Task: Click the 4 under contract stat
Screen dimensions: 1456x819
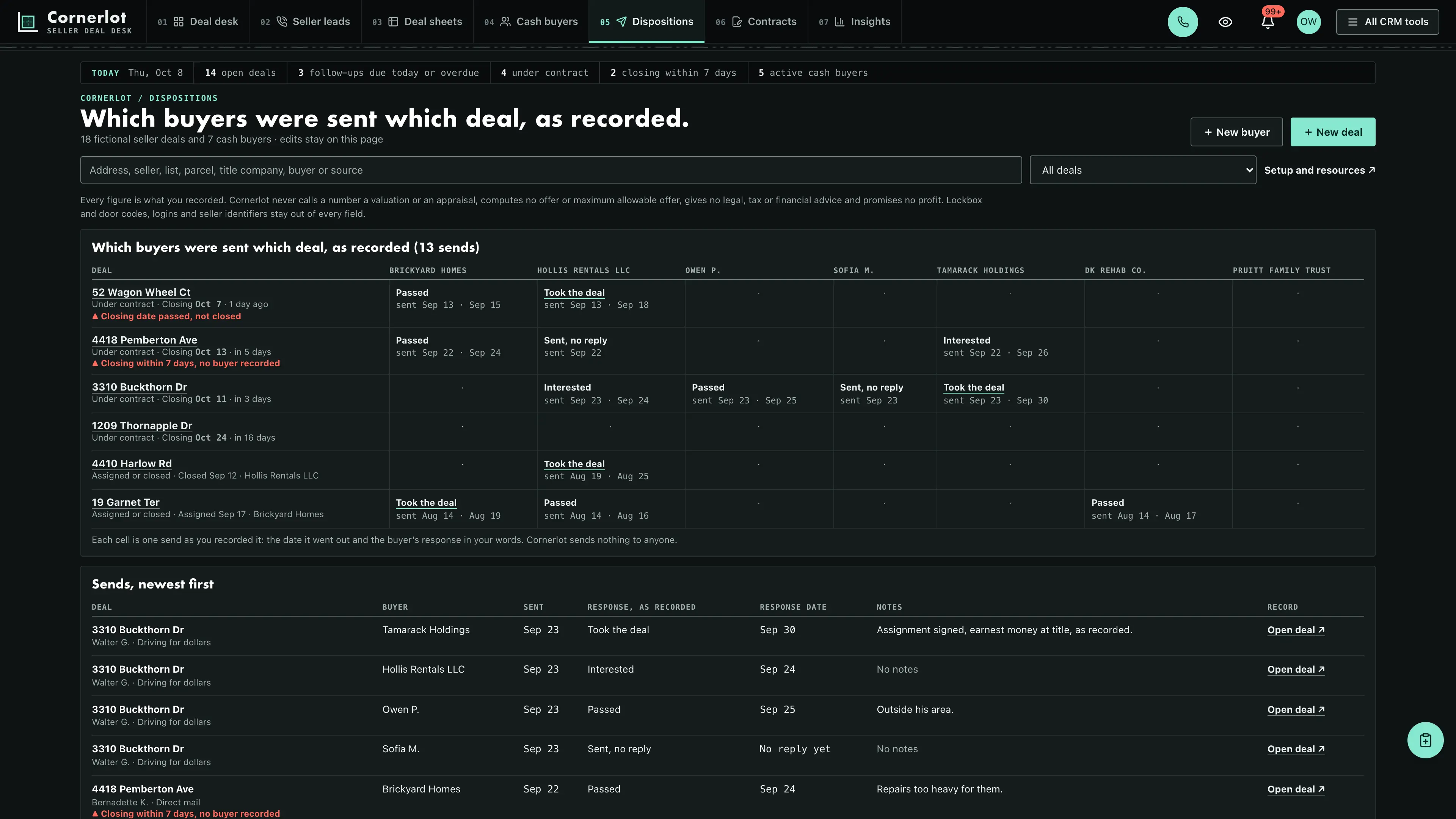Action: coord(544,73)
